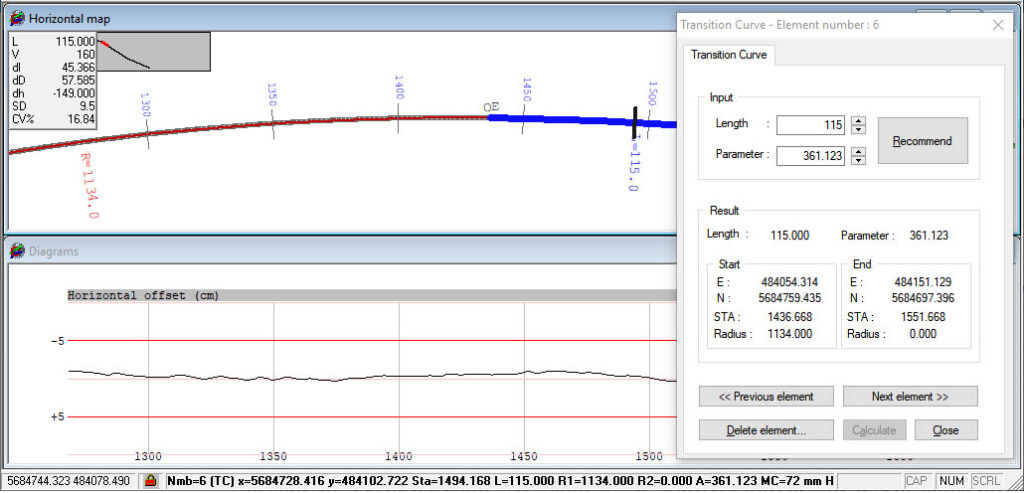Click the Parameter input field
The width and height of the screenshot is (1024, 493).
pos(810,155)
